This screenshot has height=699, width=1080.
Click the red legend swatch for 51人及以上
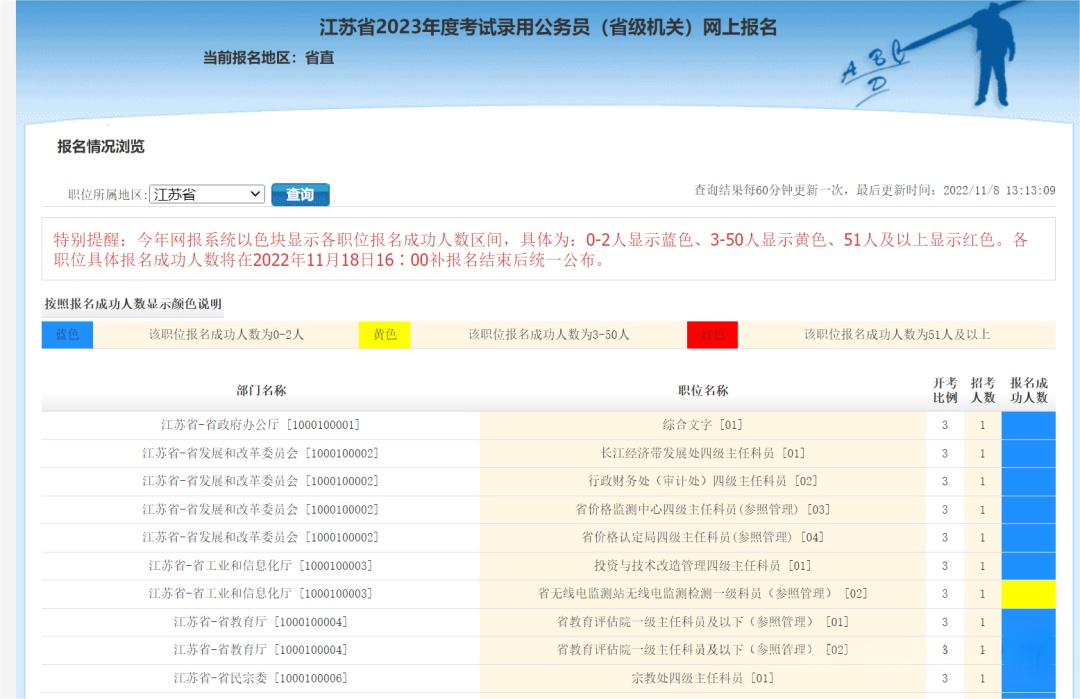(x=712, y=334)
